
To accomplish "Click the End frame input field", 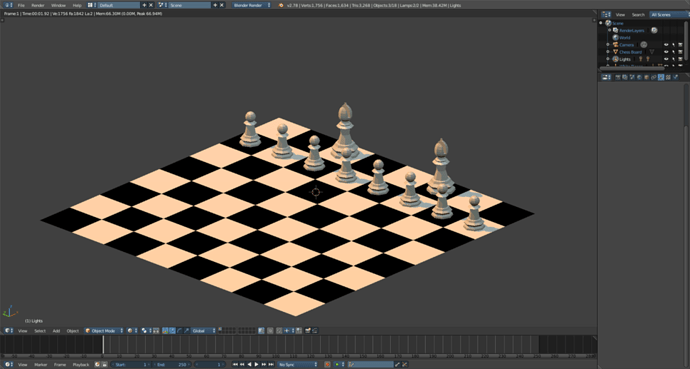I will click(x=172, y=365).
